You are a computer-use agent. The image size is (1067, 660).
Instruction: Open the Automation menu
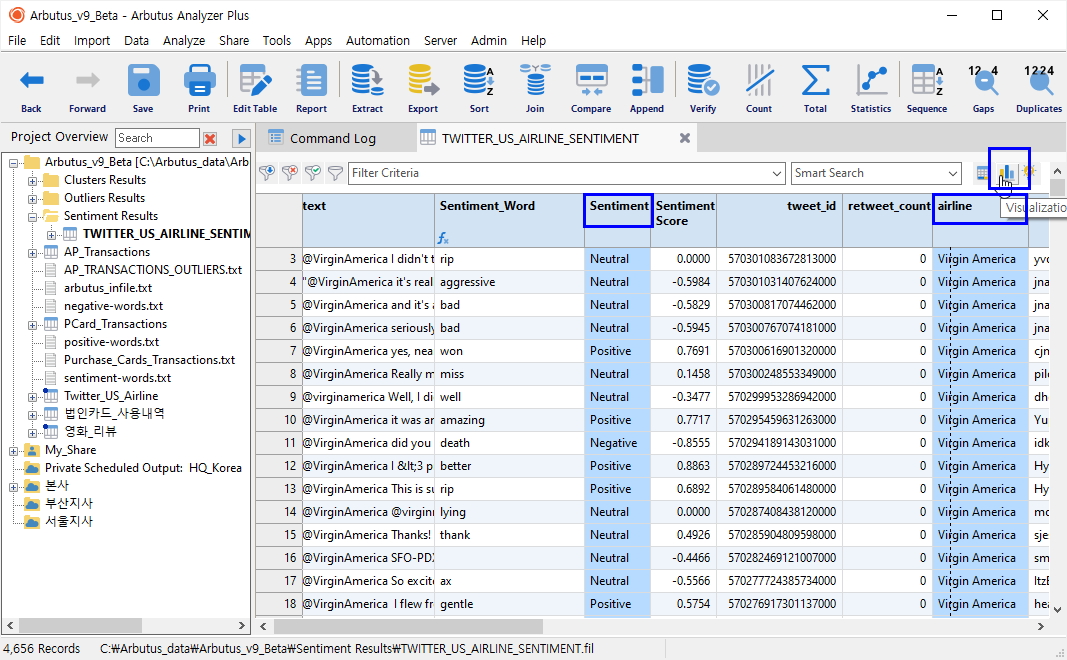378,41
